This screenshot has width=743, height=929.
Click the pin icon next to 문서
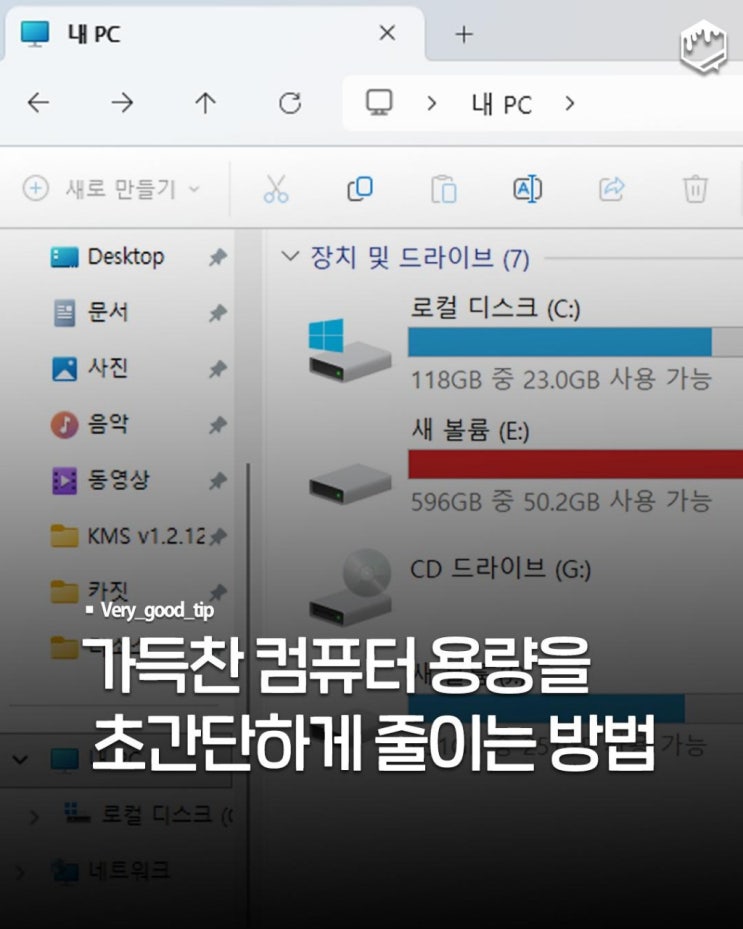(x=218, y=313)
